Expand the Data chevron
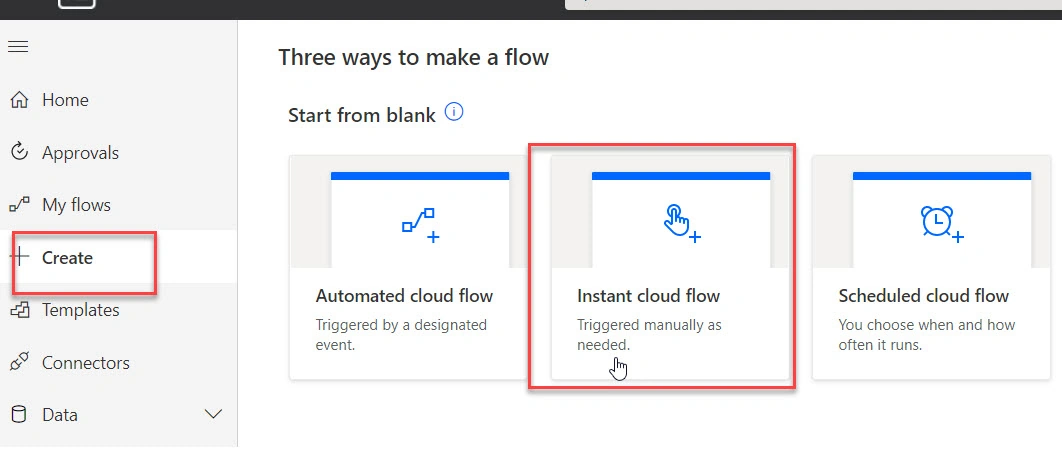 pyautogui.click(x=213, y=414)
